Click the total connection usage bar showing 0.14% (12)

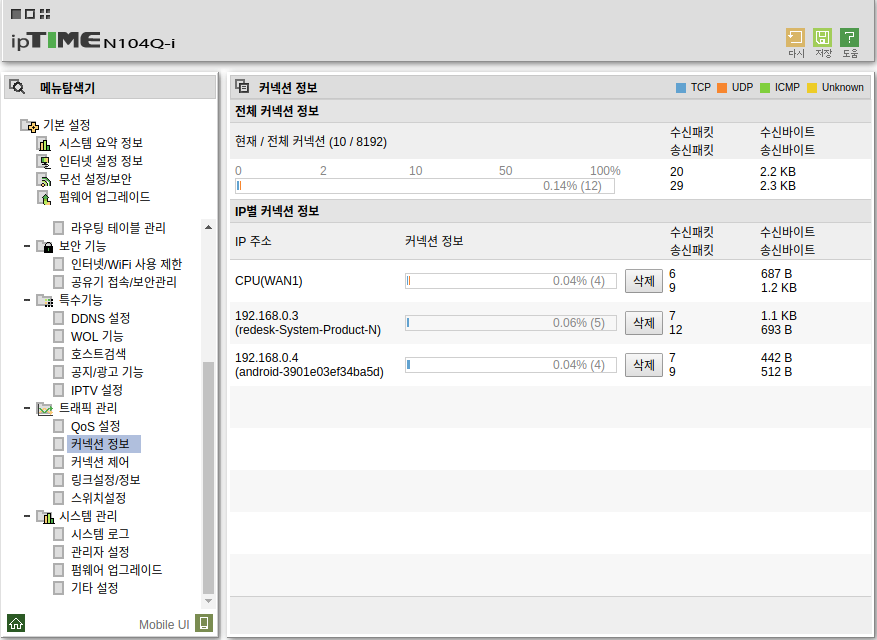425,186
